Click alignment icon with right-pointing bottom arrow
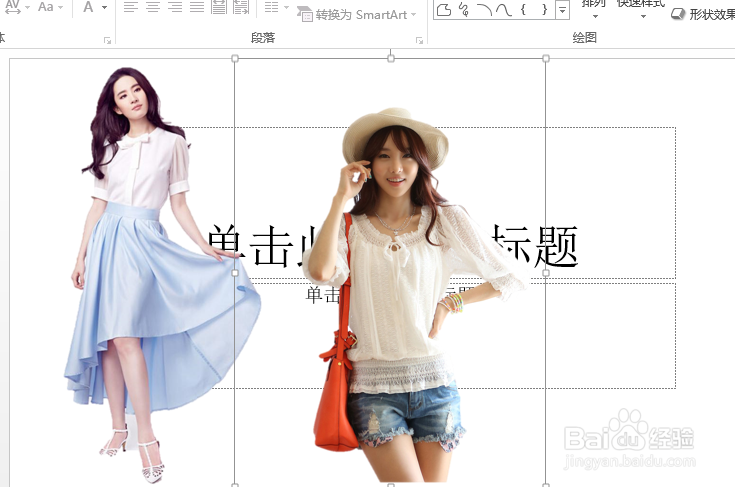This screenshot has height=487, width=735. (241, 7)
